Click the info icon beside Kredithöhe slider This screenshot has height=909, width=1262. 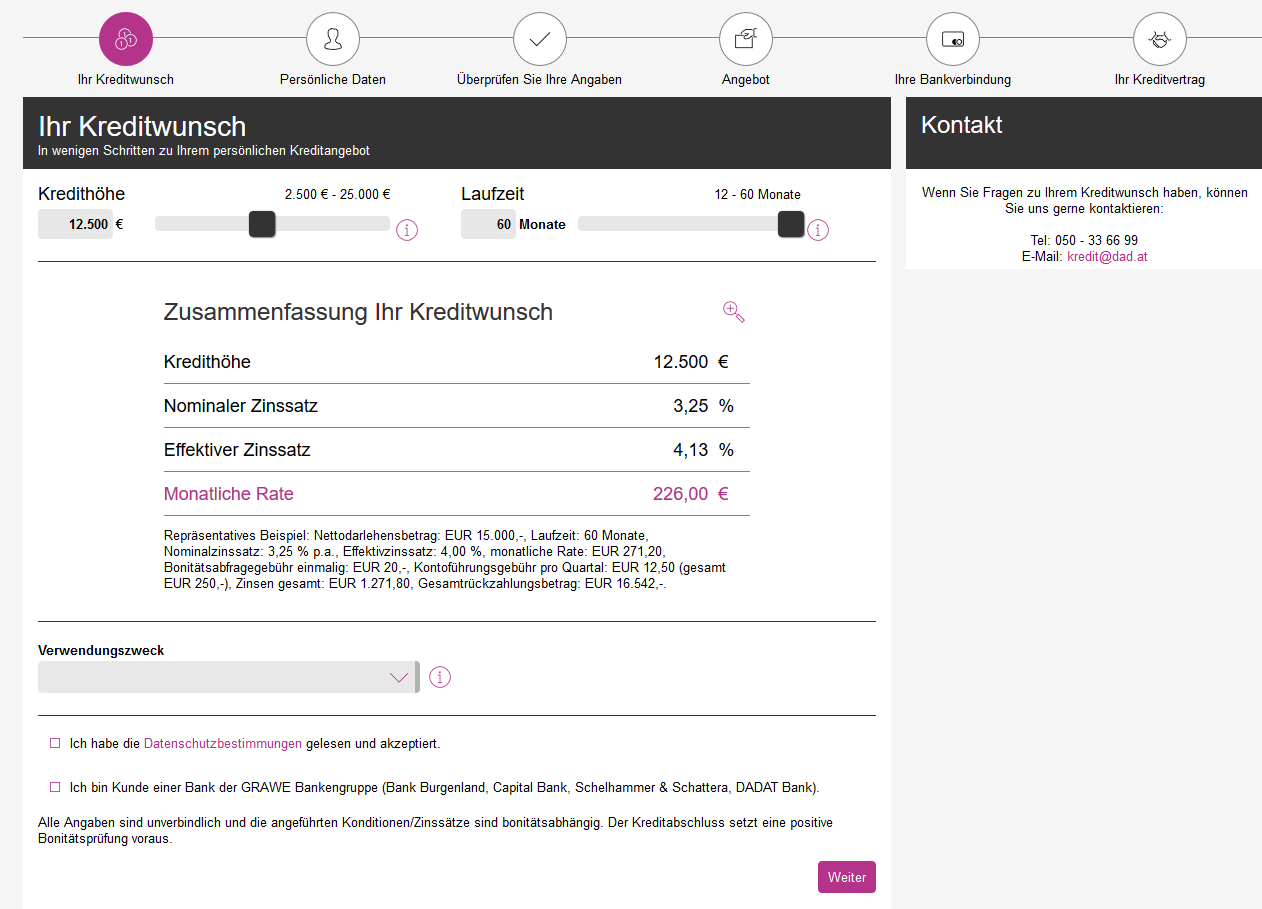(407, 230)
